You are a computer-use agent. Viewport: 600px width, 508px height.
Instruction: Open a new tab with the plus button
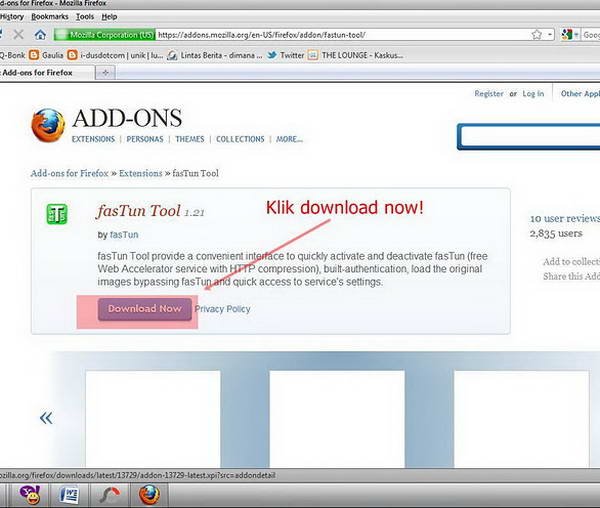click(106, 73)
